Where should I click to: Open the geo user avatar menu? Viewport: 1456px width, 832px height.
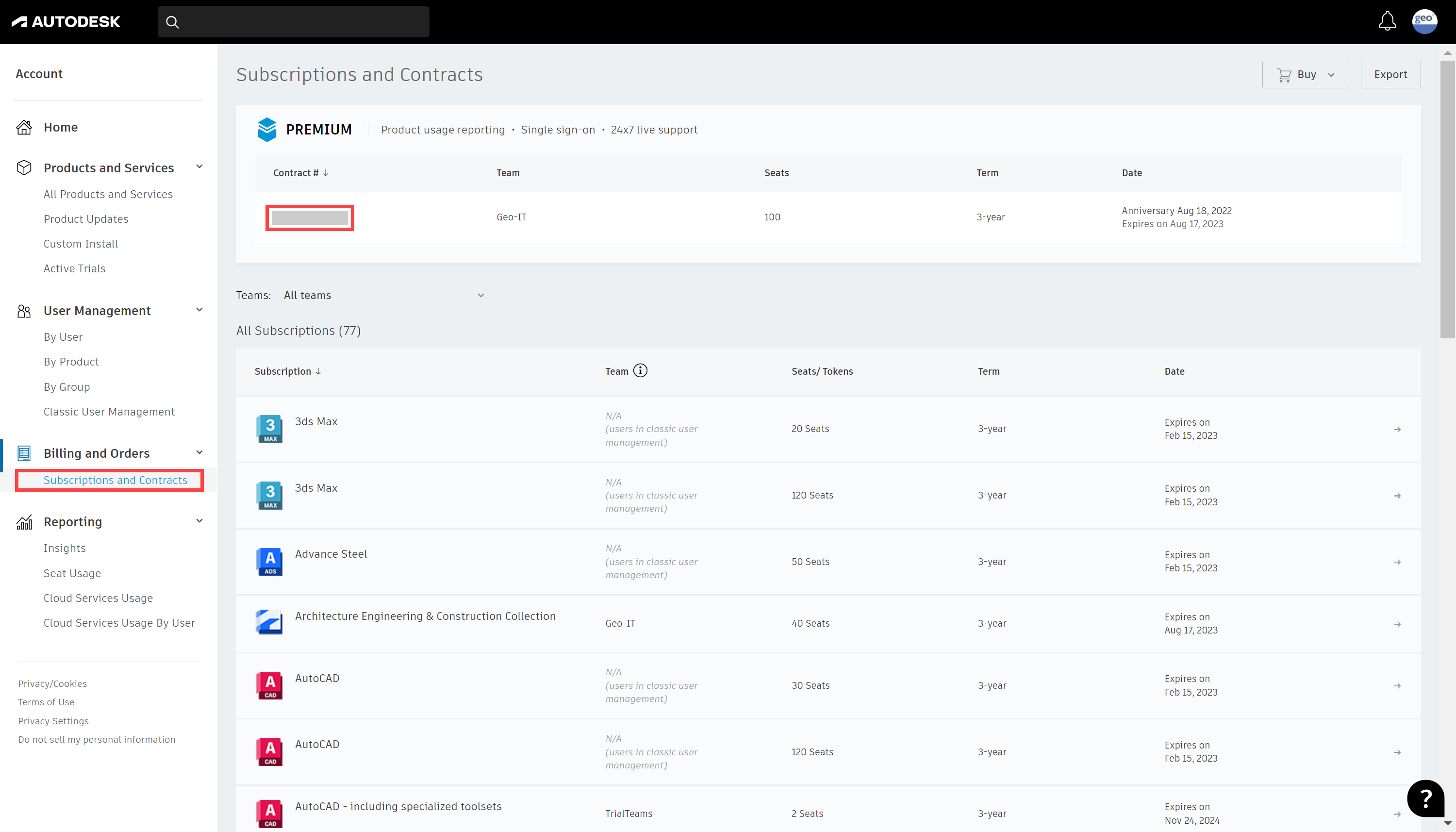(x=1424, y=22)
